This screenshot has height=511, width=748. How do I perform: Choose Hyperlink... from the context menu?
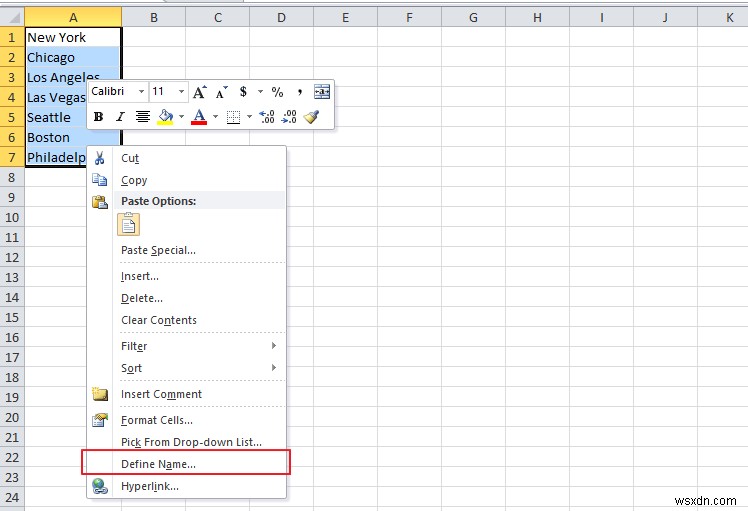pyautogui.click(x=187, y=486)
